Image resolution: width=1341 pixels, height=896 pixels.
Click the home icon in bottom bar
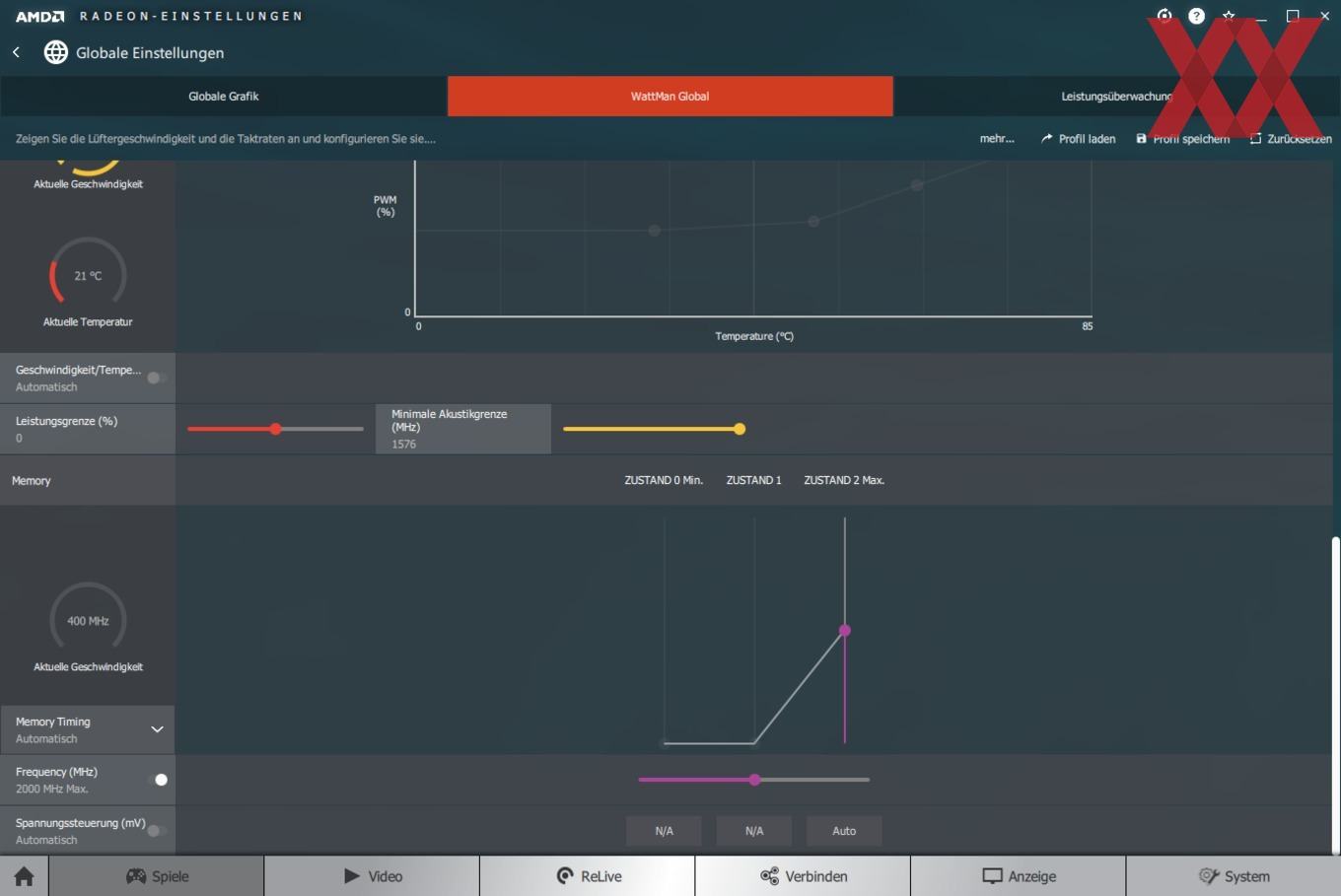(25, 876)
